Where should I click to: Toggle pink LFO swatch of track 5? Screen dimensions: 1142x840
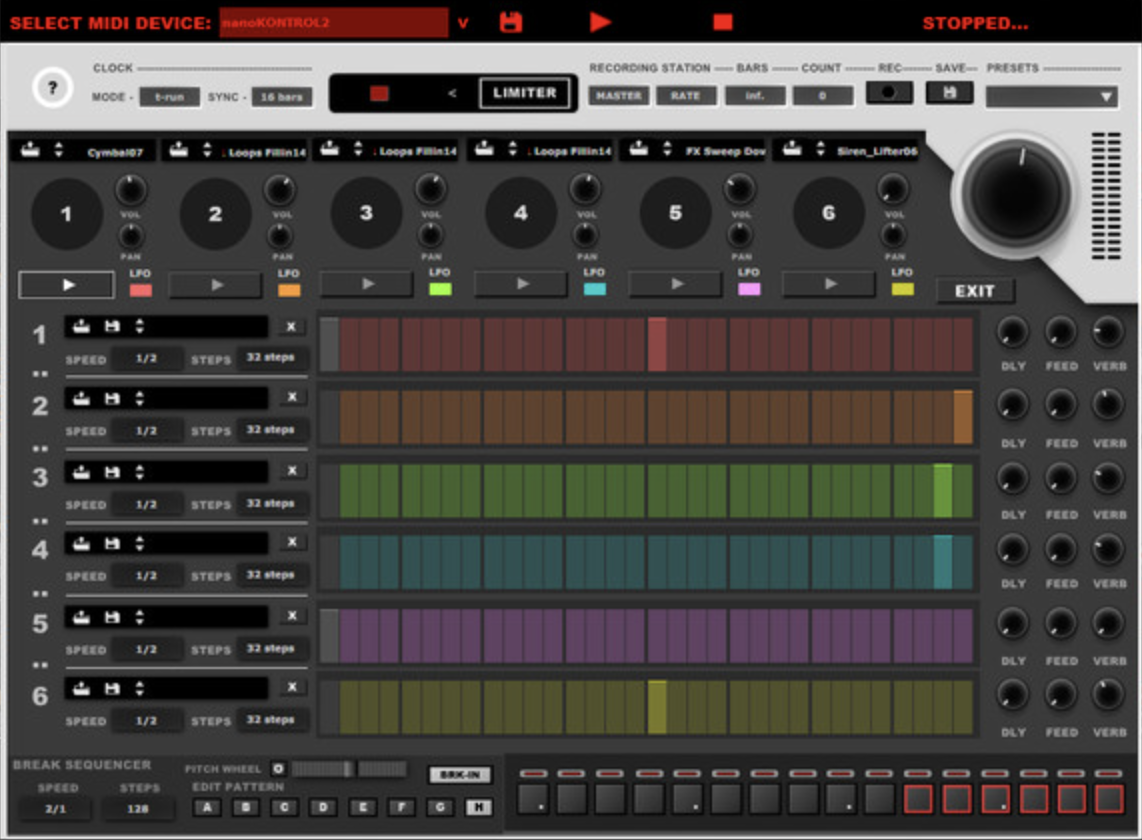point(749,288)
